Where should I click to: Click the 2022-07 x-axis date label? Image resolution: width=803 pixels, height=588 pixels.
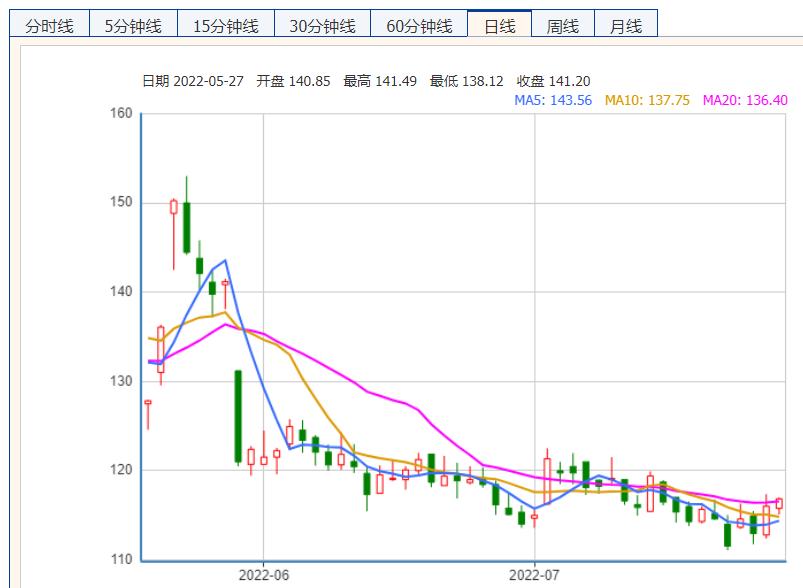click(535, 575)
